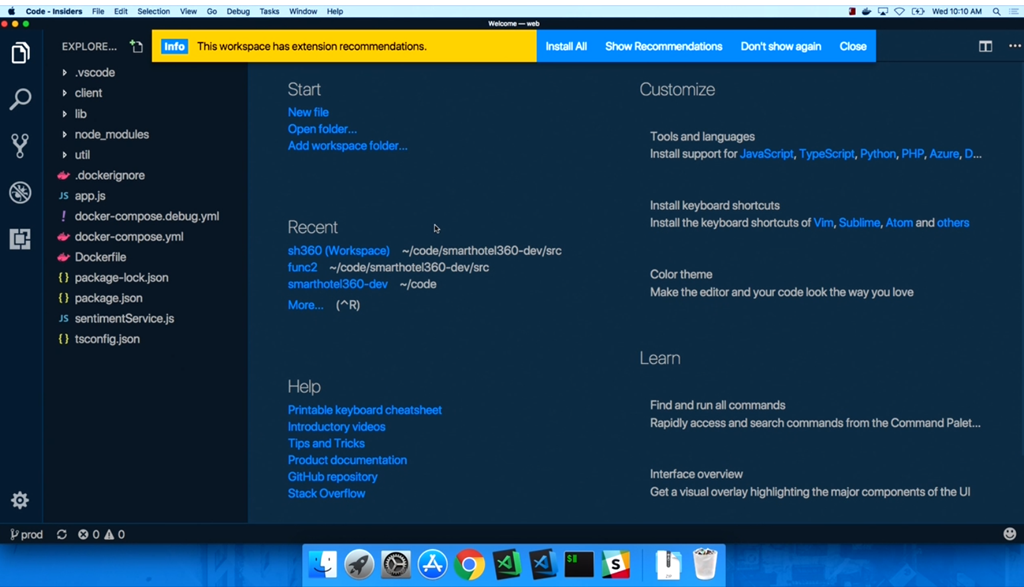The image size is (1024, 587).
Task: Open app.js in the explorer
Action: click(90, 196)
